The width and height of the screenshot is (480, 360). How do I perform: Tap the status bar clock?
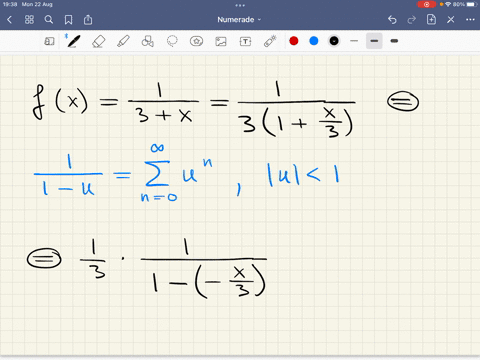[x=10, y=4]
